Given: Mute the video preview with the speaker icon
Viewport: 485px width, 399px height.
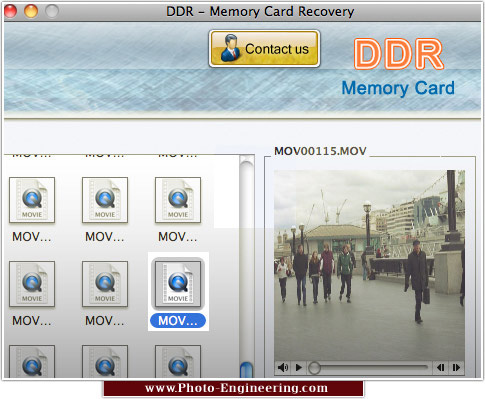Looking at the screenshot, I should pos(283,367).
